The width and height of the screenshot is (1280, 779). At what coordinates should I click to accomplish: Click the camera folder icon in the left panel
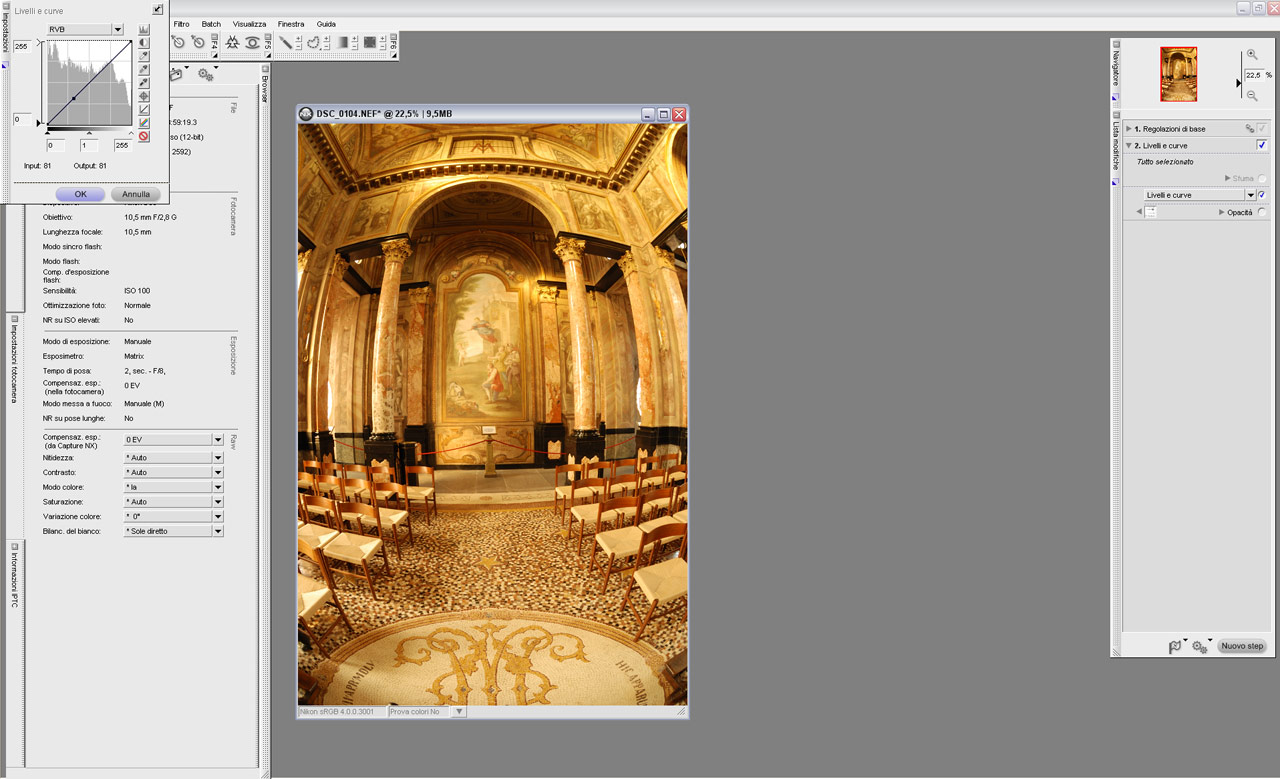(x=176, y=74)
